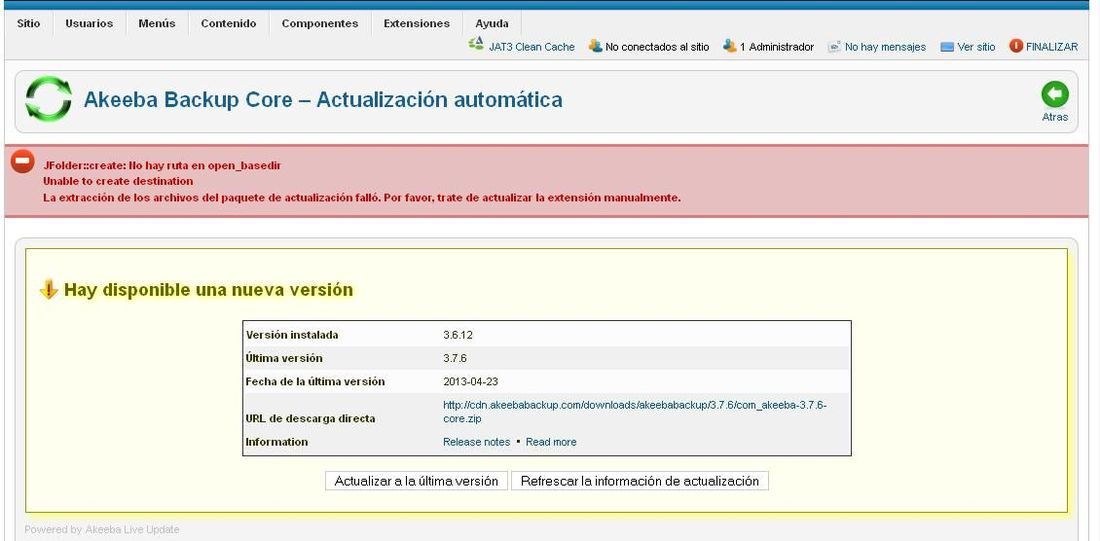
Task: Click 'Actualizar a la última versión' button
Action: pyautogui.click(x=416, y=481)
